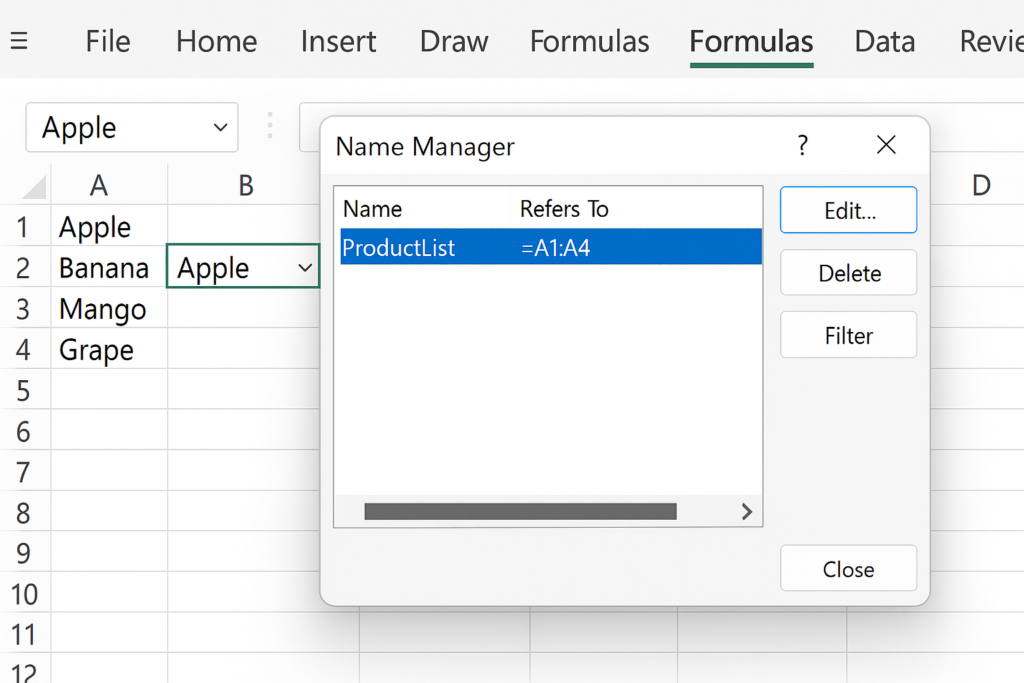The image size is (1024, 683).
Task: Select the cell containing Mango
Action: [x=103, y=309]
